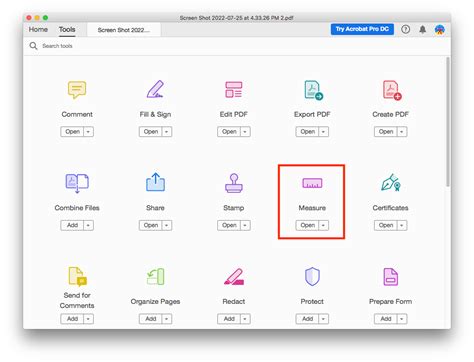Select the Create PDF tool icon

tap(392, 90)
